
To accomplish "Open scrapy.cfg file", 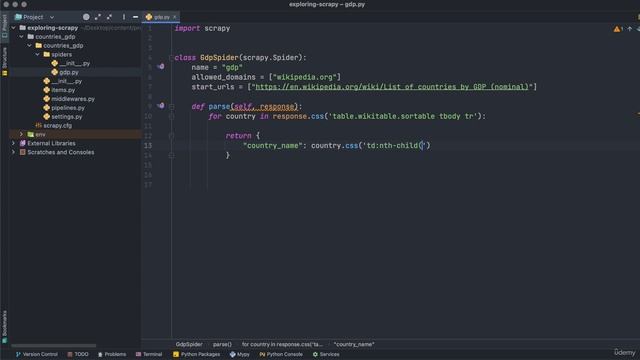I will (x=57, y=126).
